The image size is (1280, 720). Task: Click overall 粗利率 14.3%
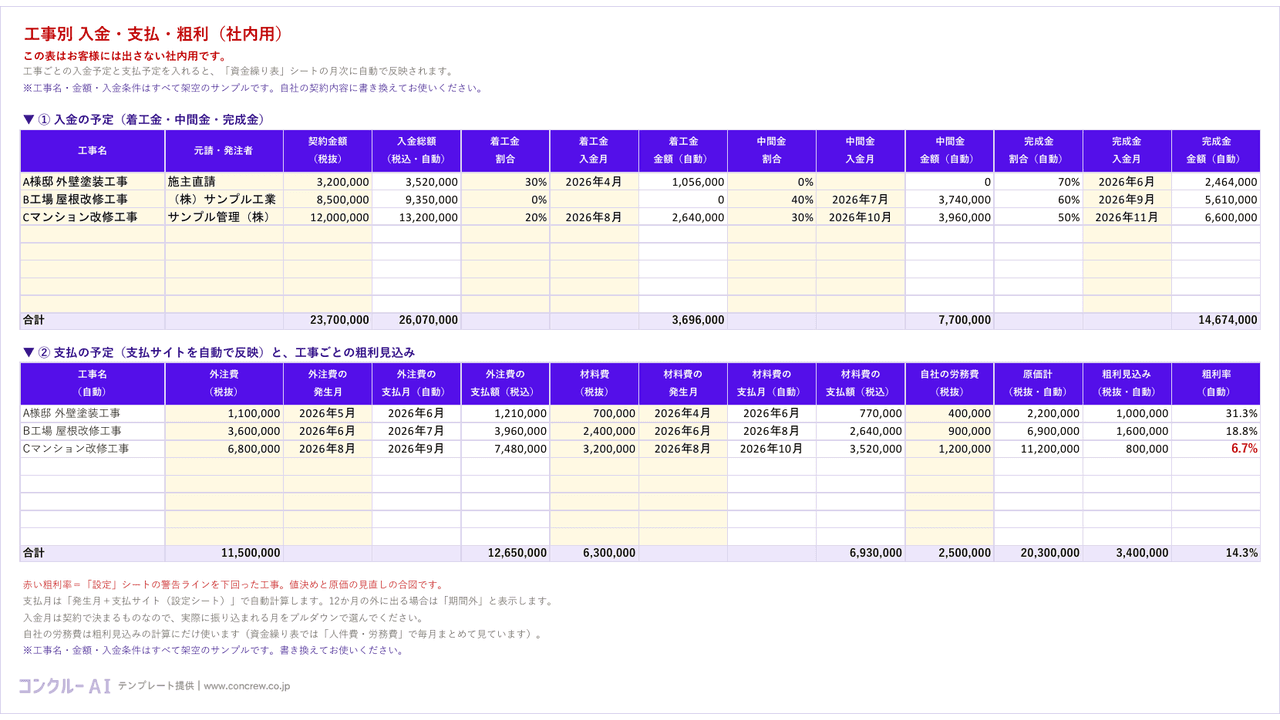tap(1216, 553)
